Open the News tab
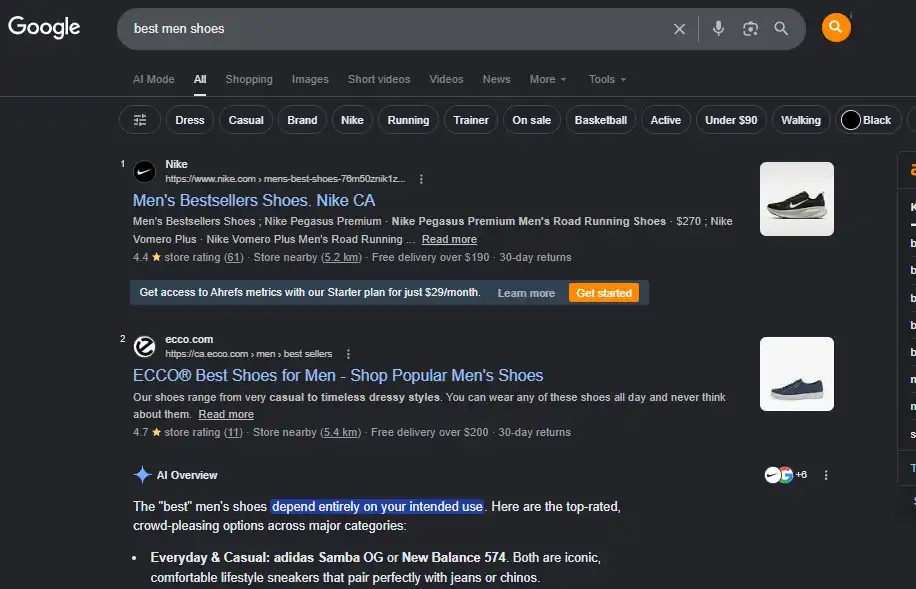This screenshot has width=916, height=589. (x=497, y=79)
